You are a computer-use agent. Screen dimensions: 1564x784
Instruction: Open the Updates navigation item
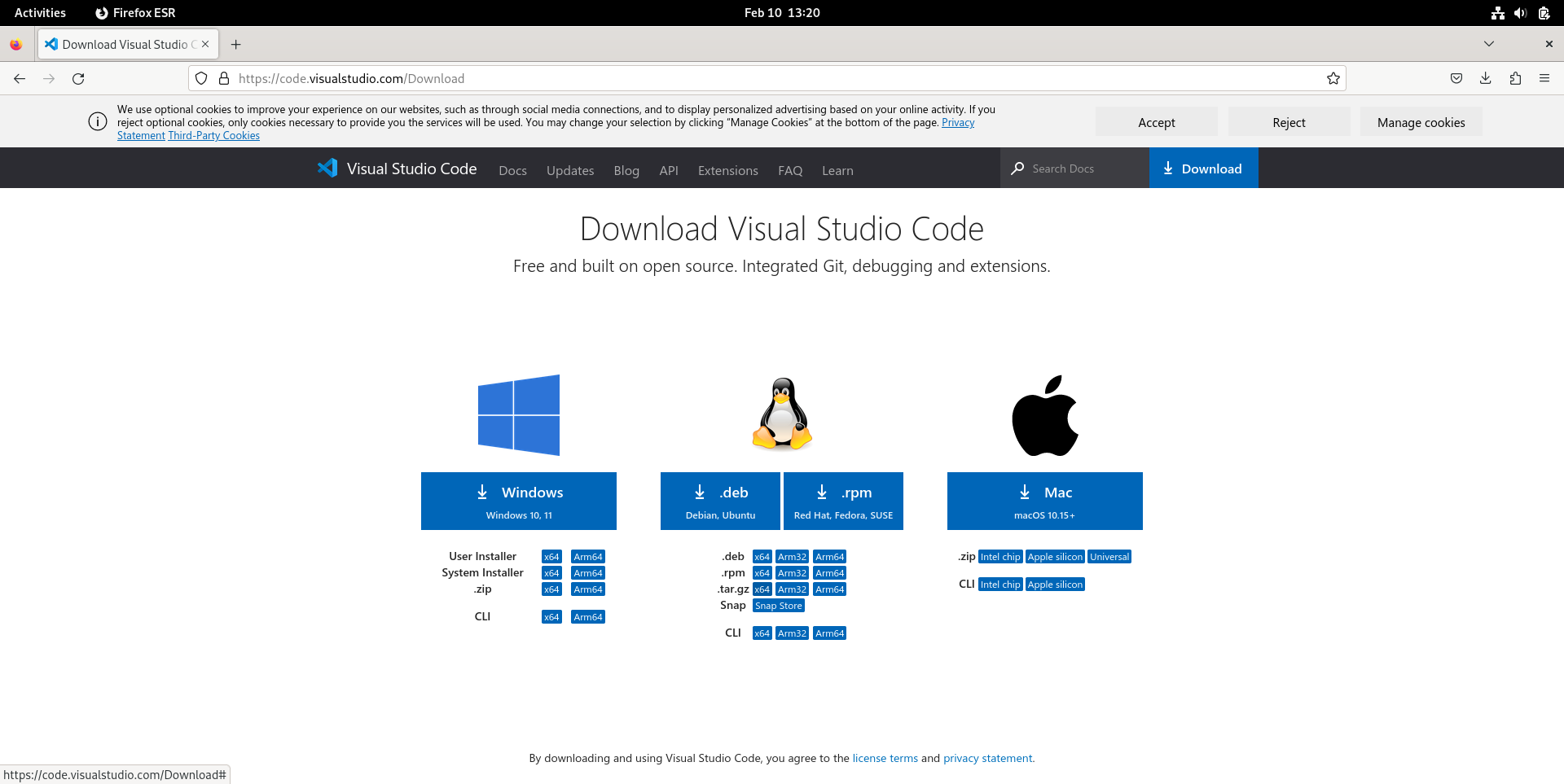point(570,170)
